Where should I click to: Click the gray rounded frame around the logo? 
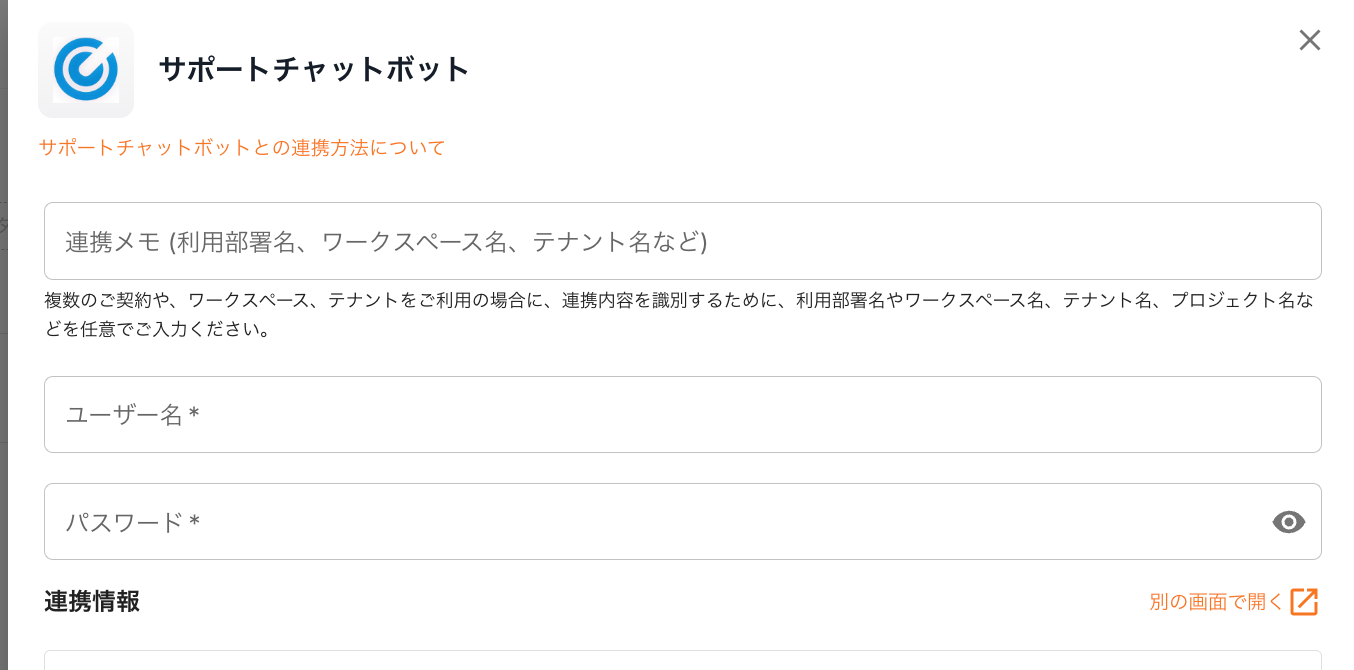coord(44,112)
